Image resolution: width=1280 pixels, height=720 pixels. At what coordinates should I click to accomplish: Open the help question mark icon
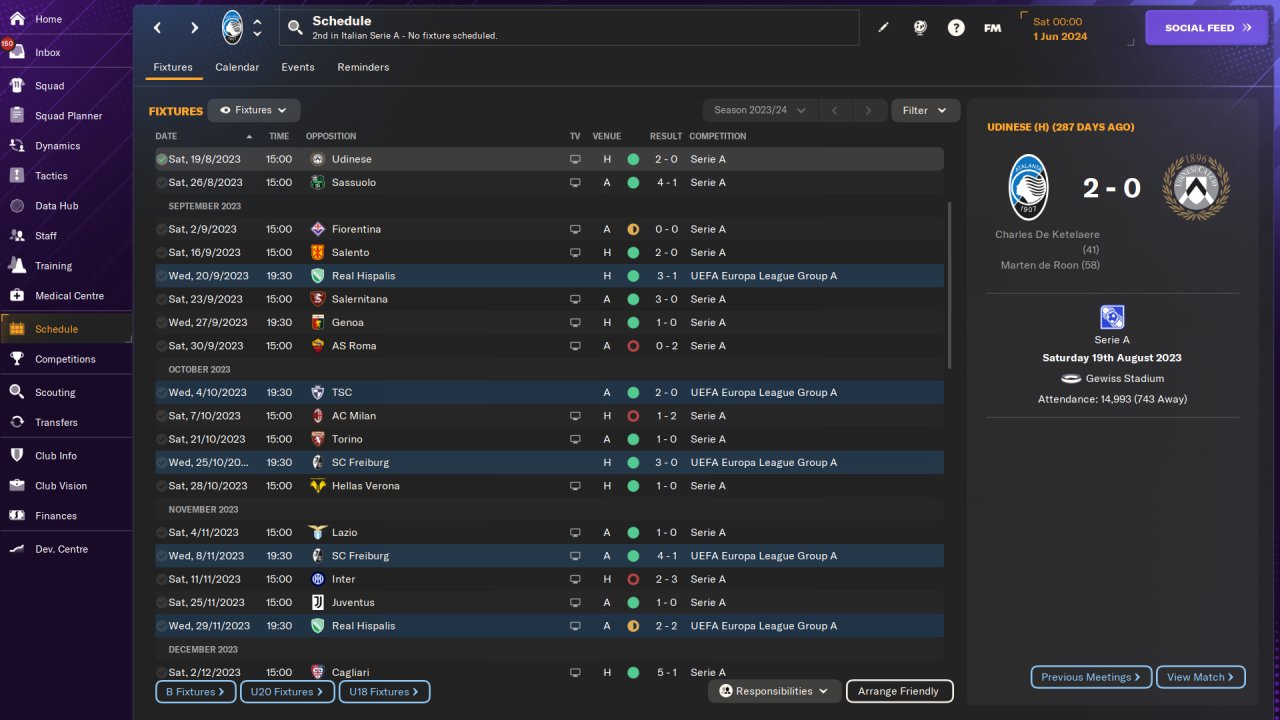pos(956,28)
